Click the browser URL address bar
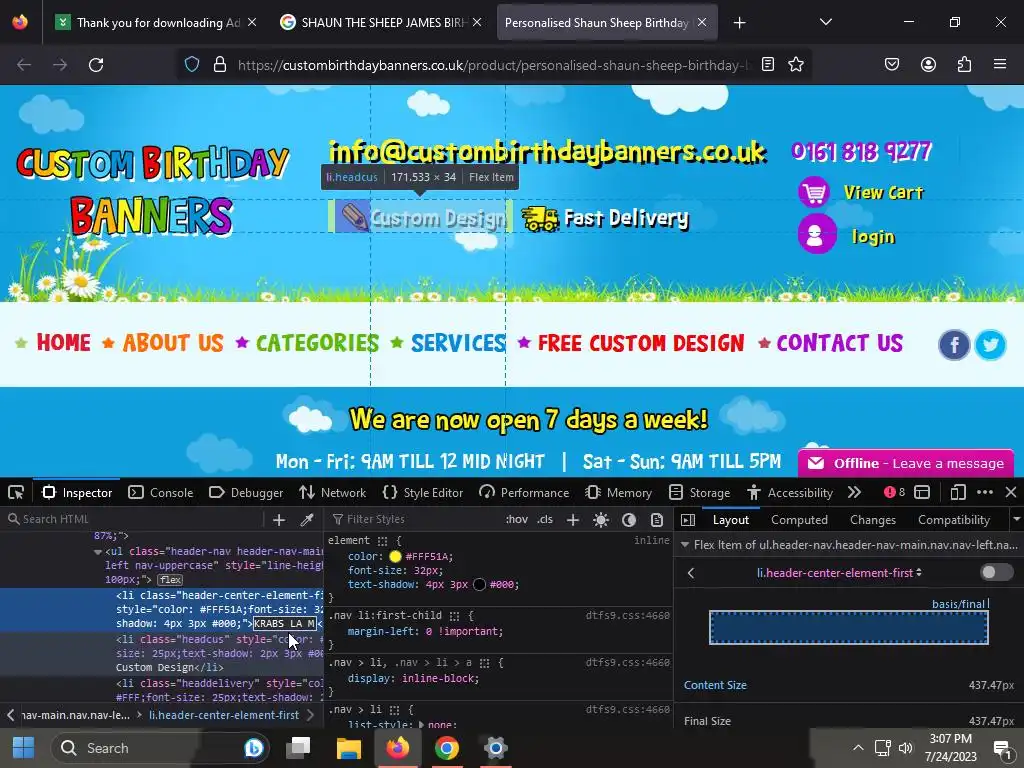Viewport: 1024px width, 768px height. point(493,65)
